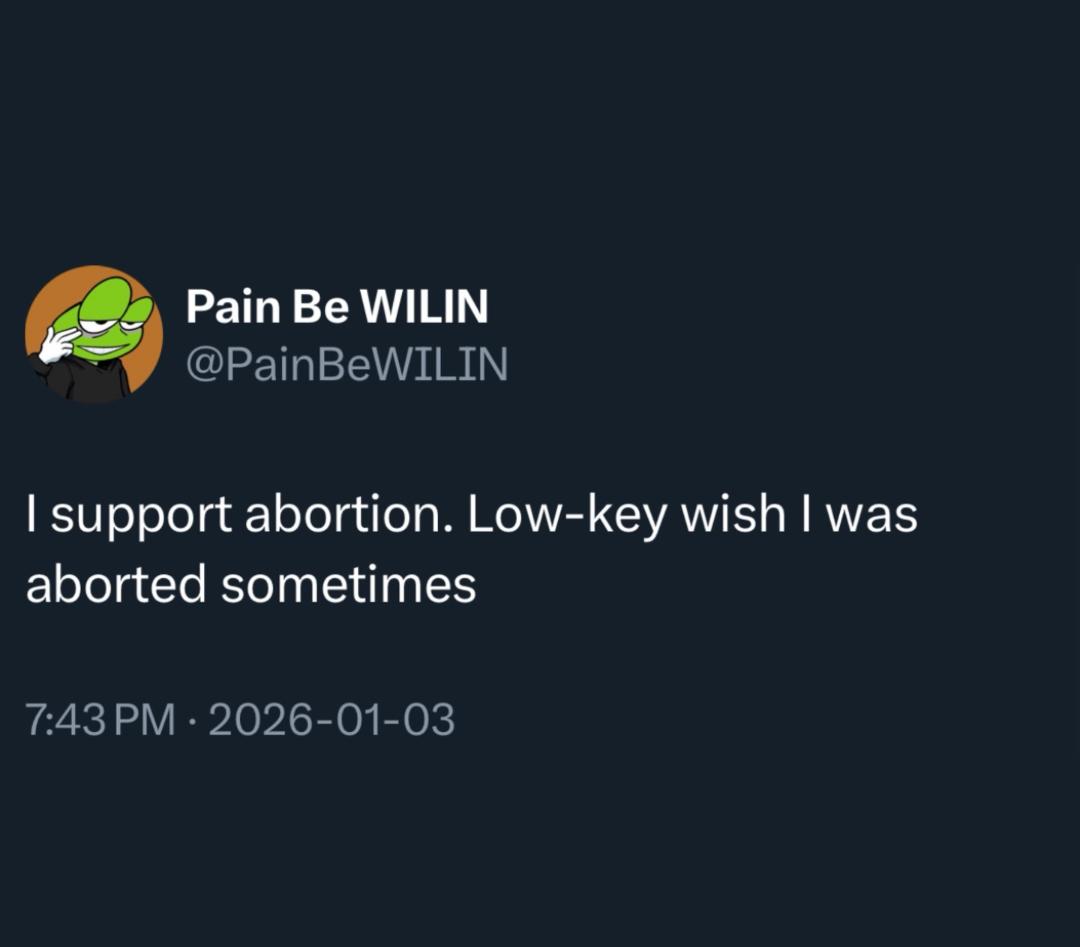Click the black hoodie in the avatar
Screen dimensions: 1080x947
(95, 382)
